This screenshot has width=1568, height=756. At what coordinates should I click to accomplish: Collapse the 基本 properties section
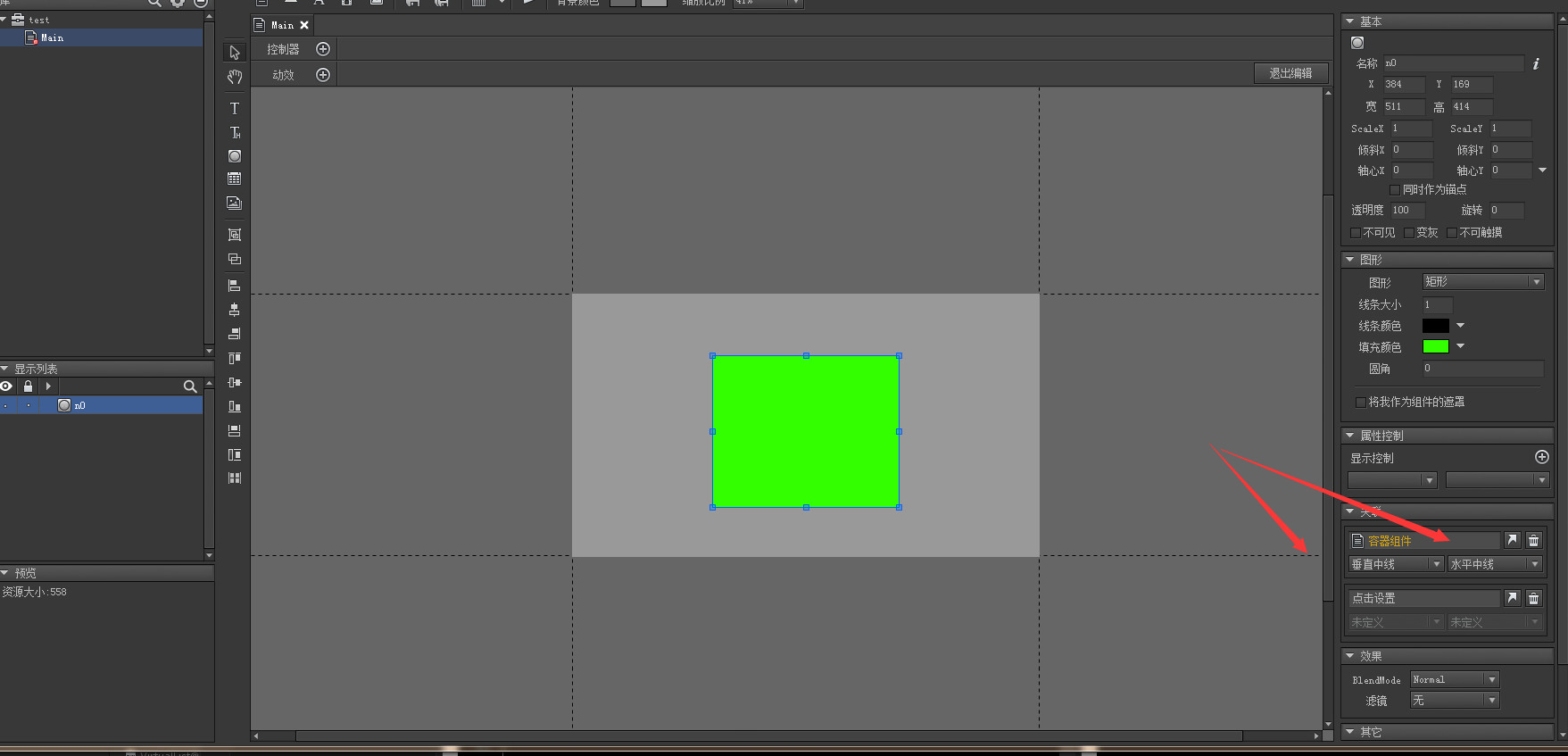click(1350, 21)
